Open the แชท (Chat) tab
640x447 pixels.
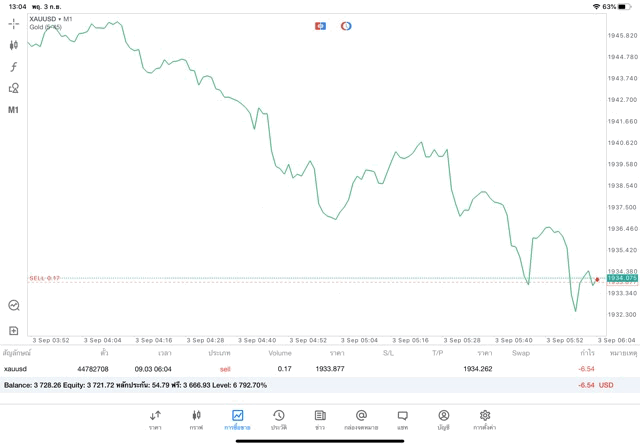[402, 419]
